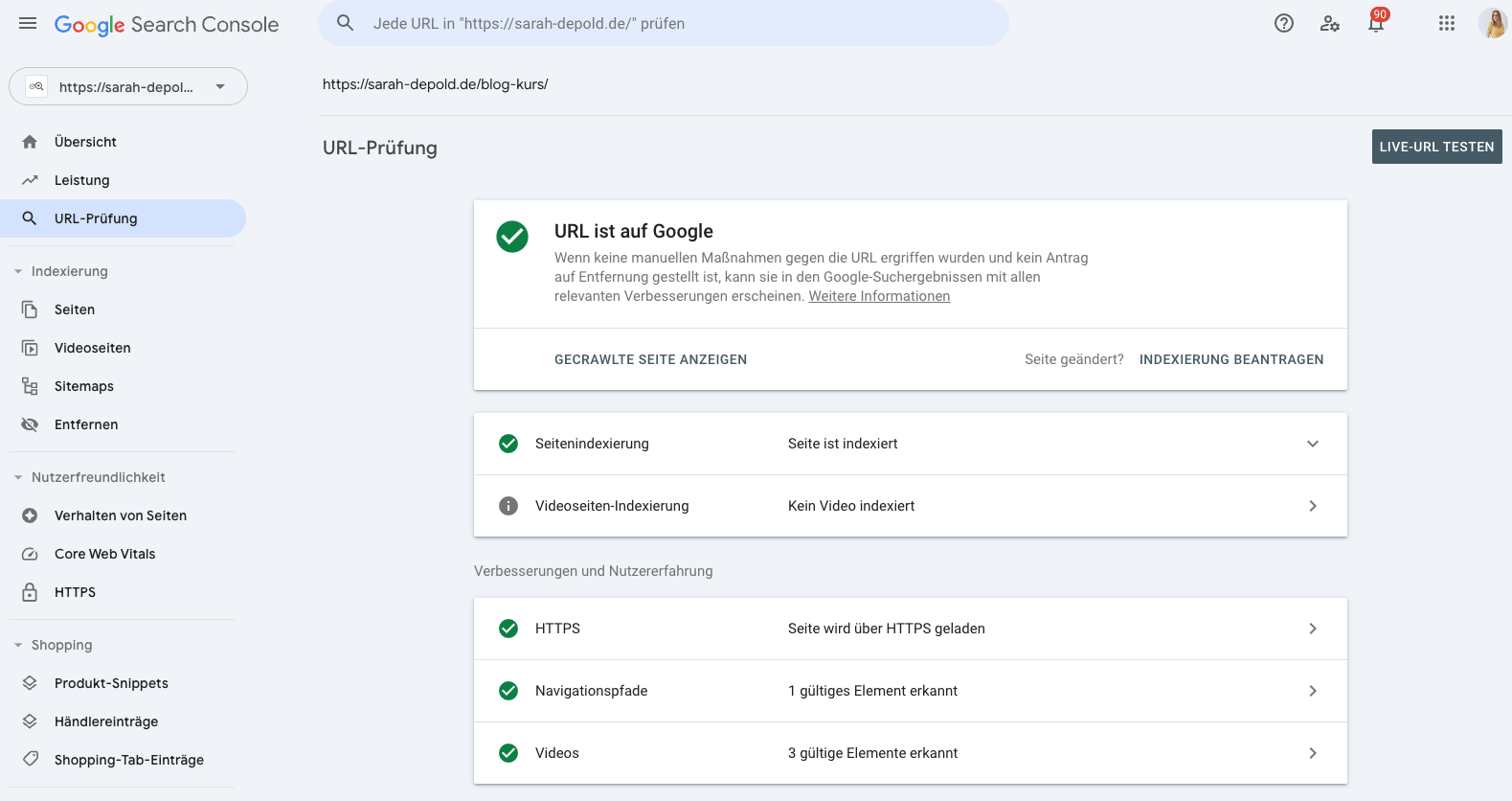Open HTTPS row details arrow
The height and width of the screenshot is (801, 1512).
[1313, 629]
